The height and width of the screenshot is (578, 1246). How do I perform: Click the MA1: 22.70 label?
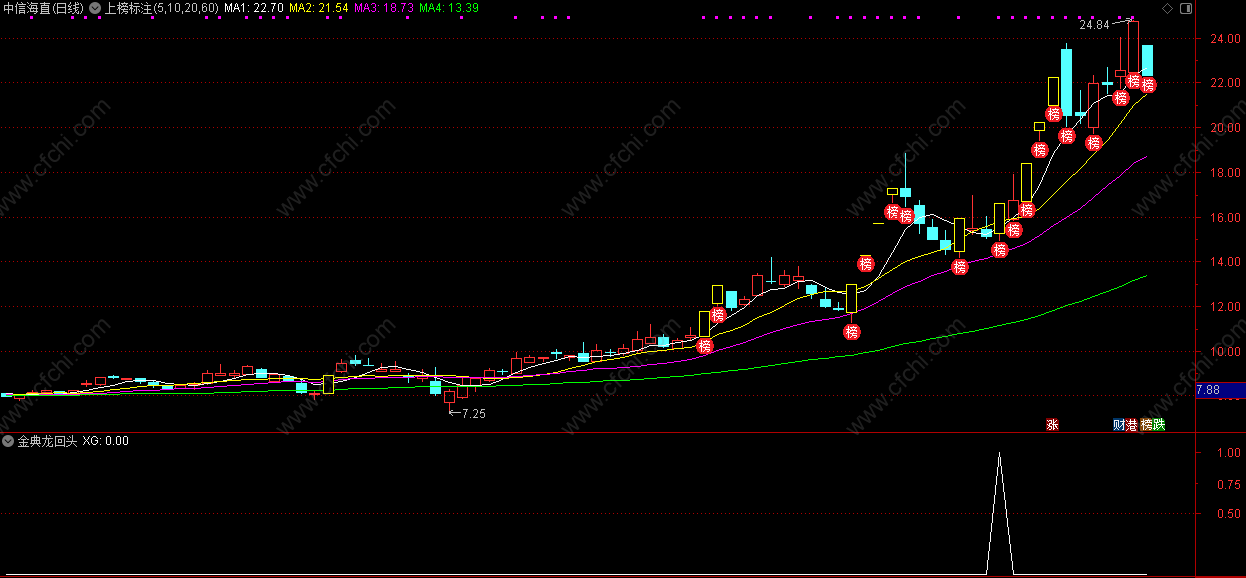[x=252, y=8]
